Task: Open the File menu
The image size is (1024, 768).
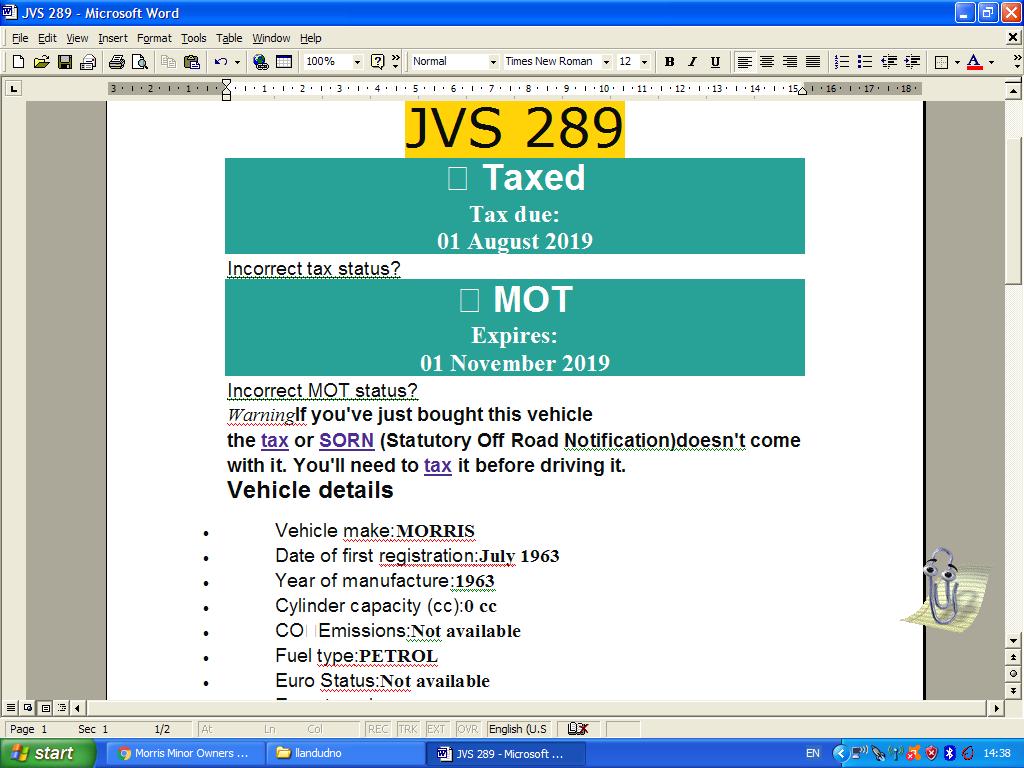Action: click(20, 38)
